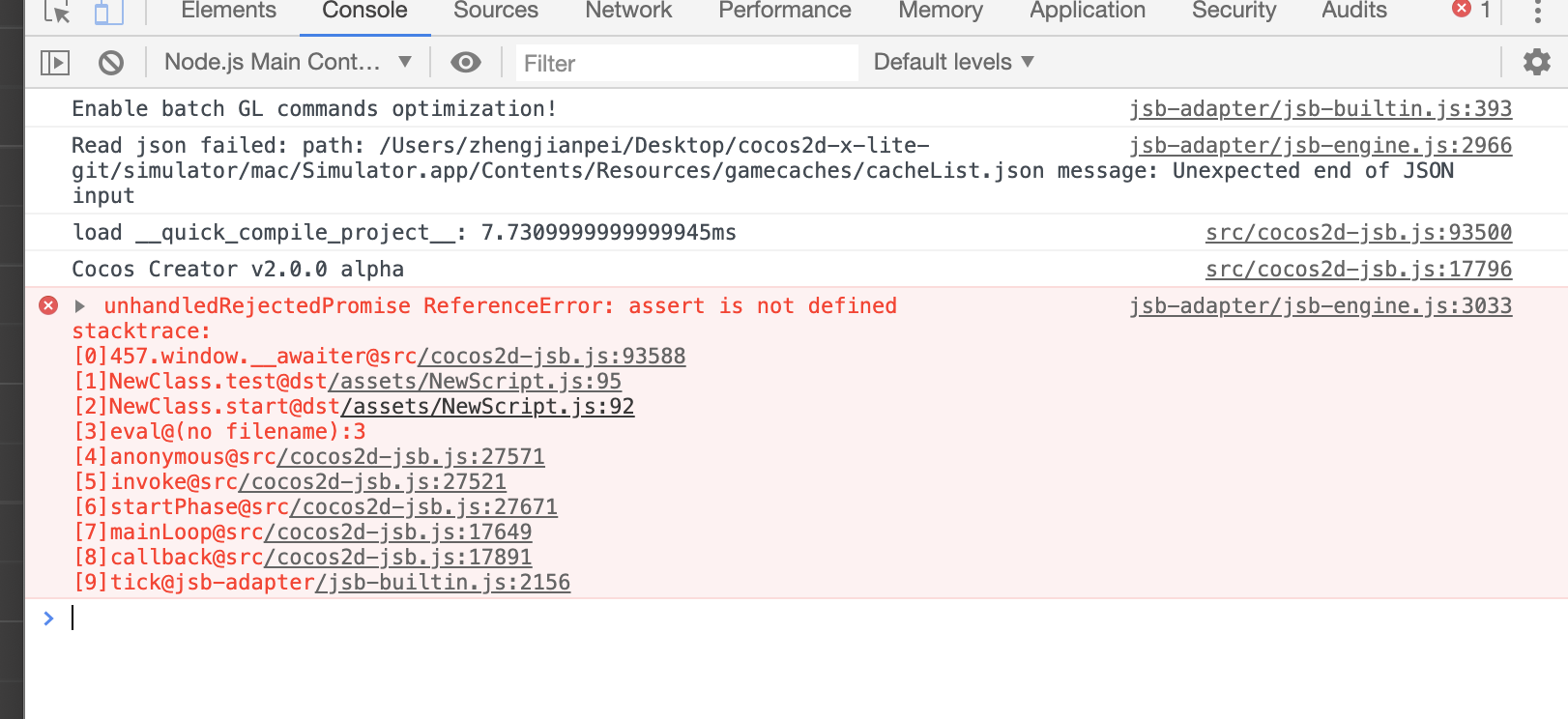
Task: Open the assets/NewScript.js:92 stack link
Action: (488, 407)
